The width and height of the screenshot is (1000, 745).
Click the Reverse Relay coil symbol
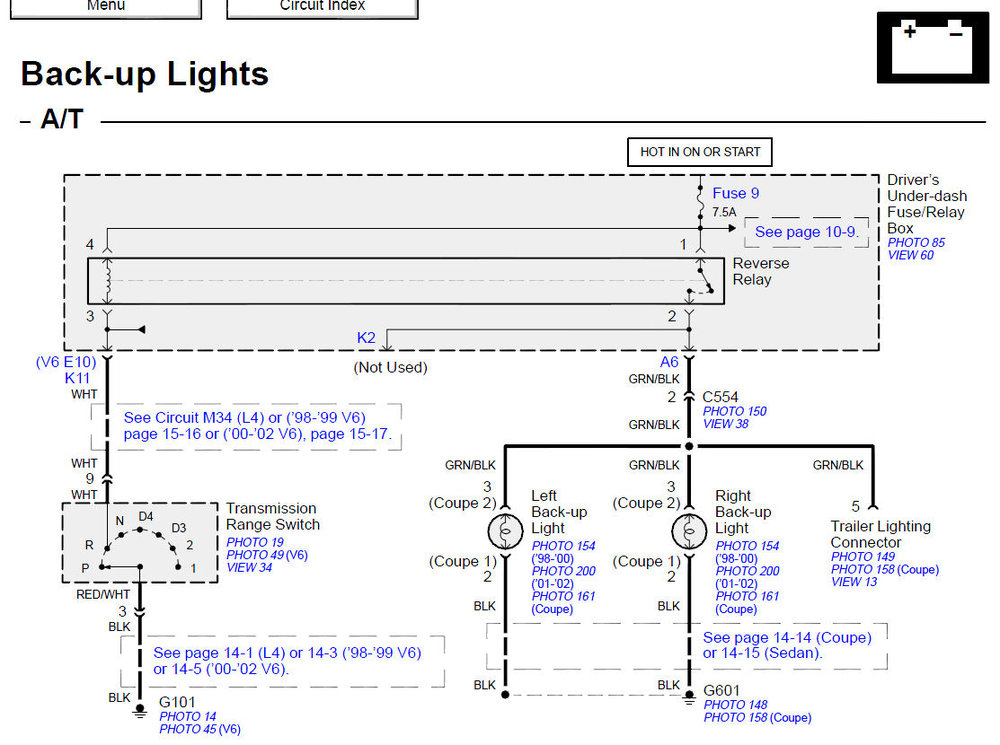107,281
